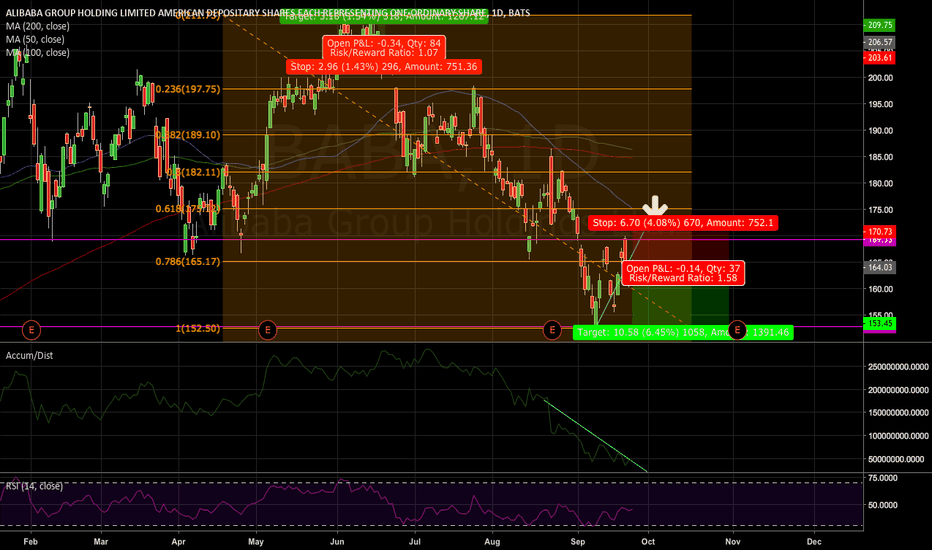Click 250000000.0000 on Accum/Dist axis
Image resolution: width=932 pixels, height=550 pixels.
(898, 367)
